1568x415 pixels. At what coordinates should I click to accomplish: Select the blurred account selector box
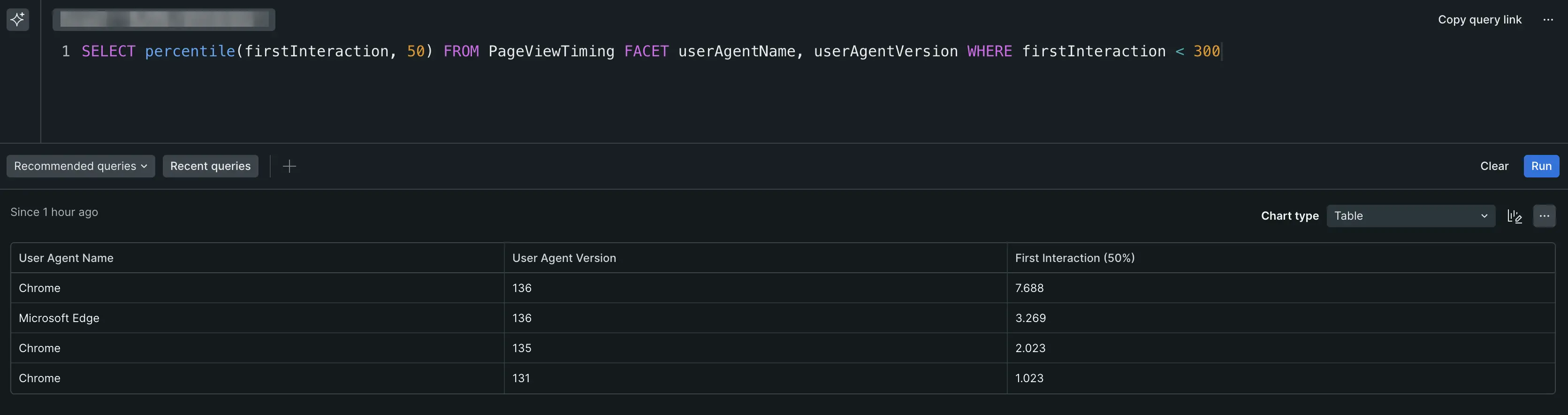pos(164,20)
